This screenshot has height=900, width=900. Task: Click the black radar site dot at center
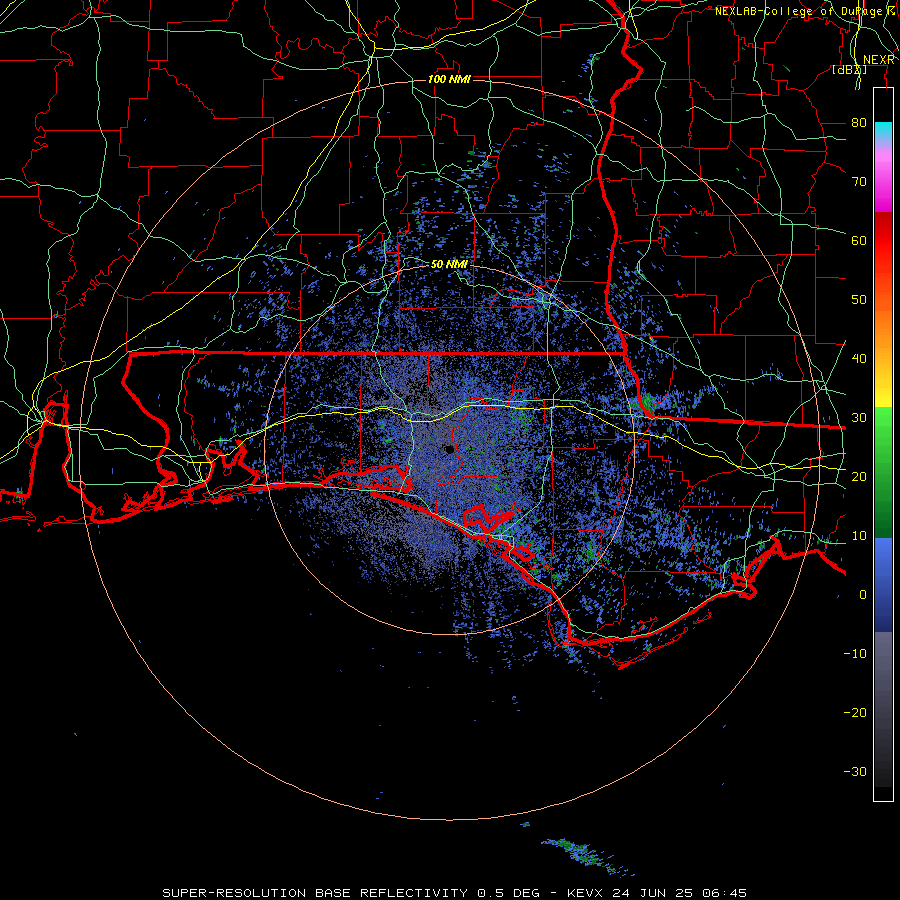tap(450, 449)
